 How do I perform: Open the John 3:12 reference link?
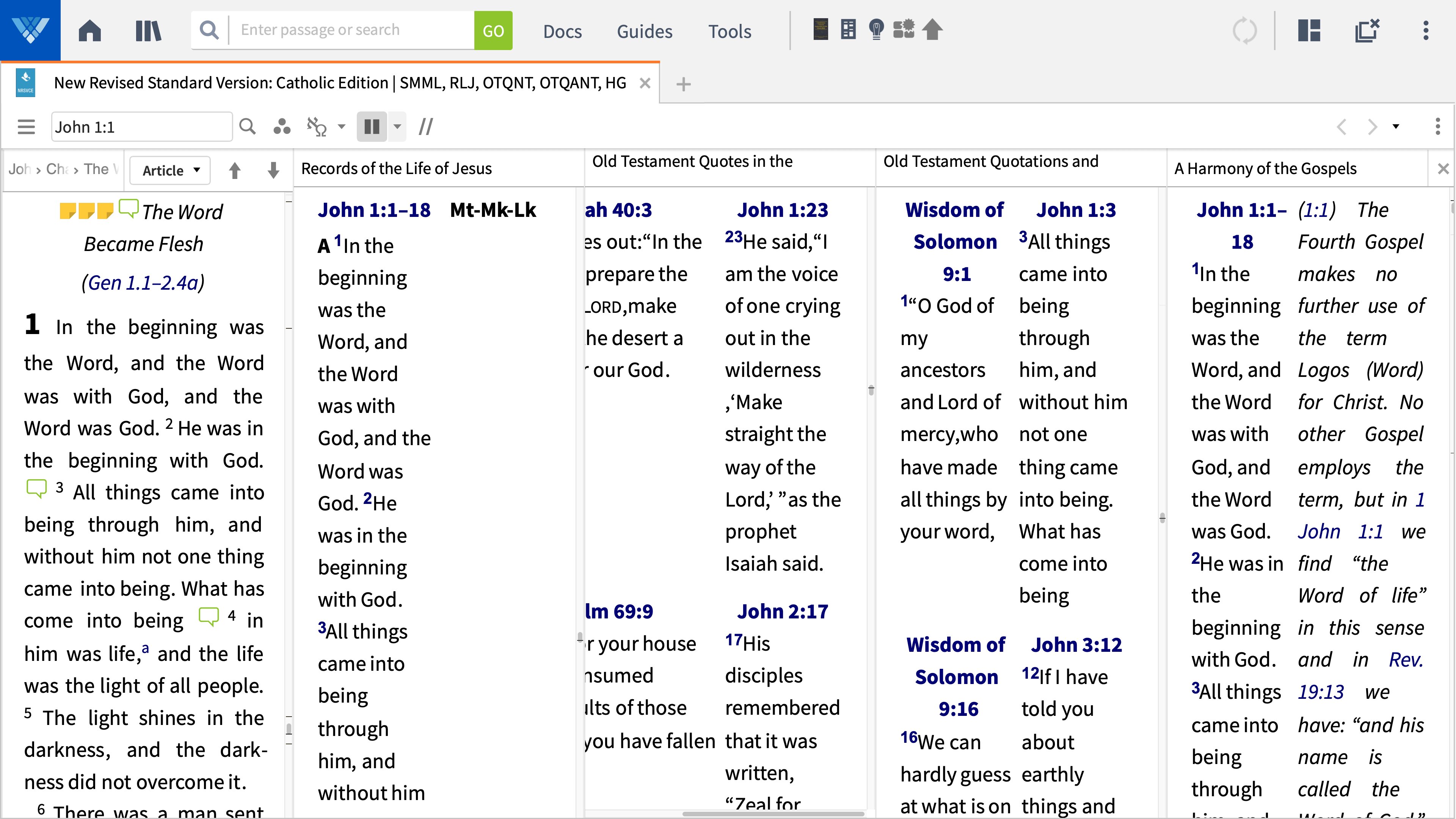[x=1076, y=645]
